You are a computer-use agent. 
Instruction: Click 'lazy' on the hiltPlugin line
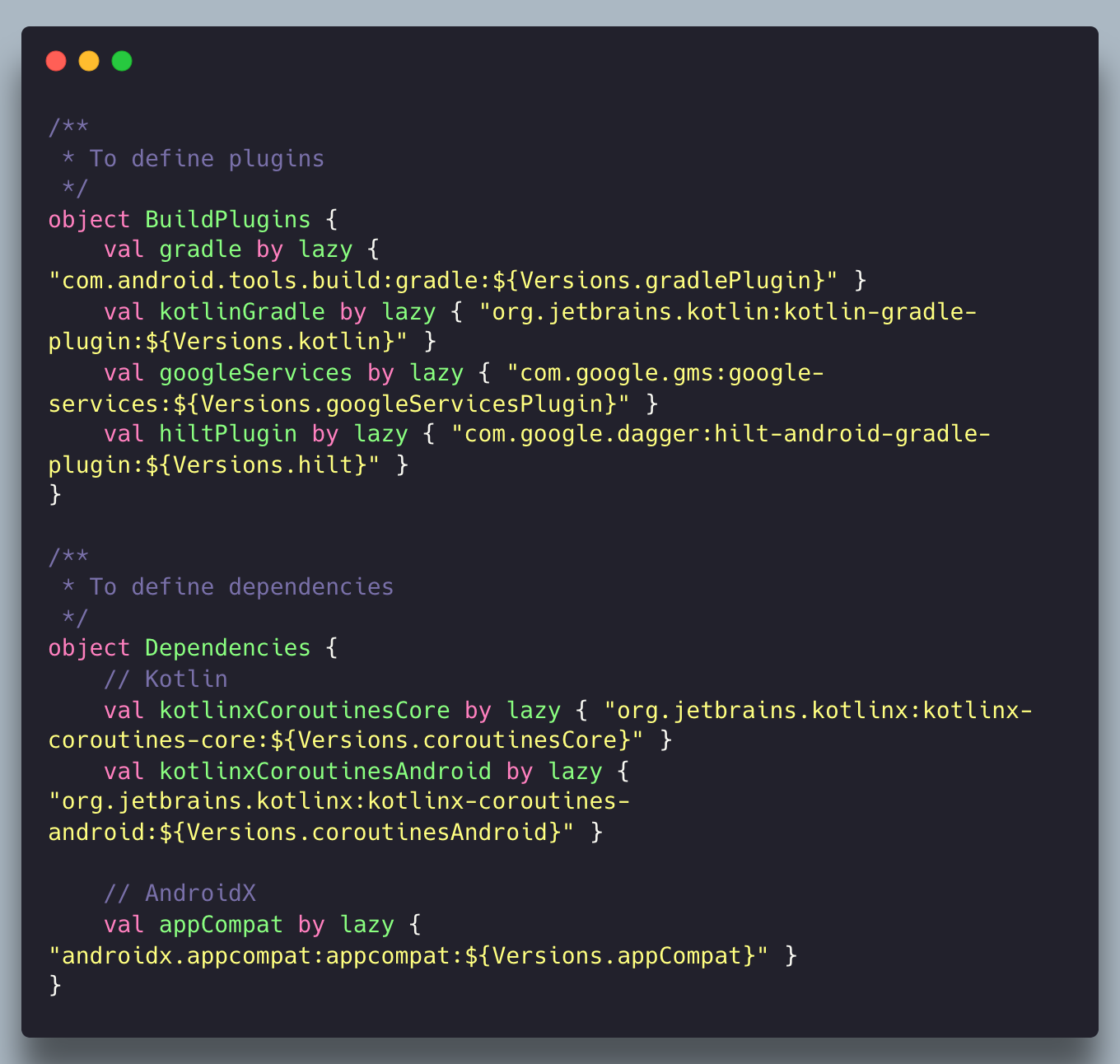[x=381, y=433]
